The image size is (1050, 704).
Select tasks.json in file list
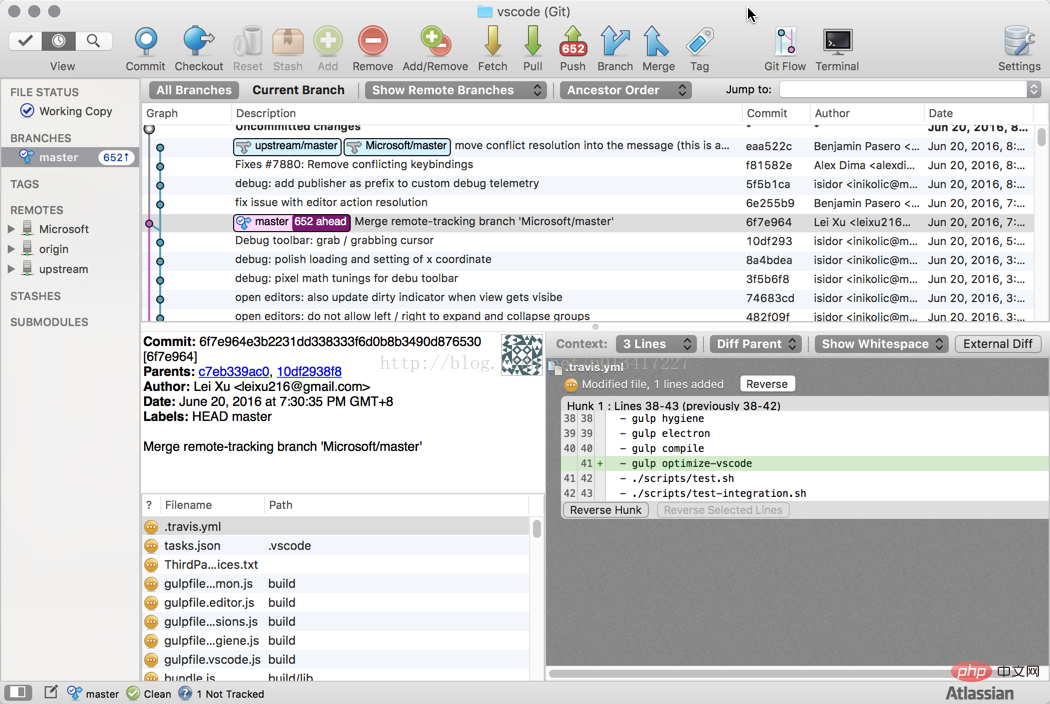(x=335, y=545)
